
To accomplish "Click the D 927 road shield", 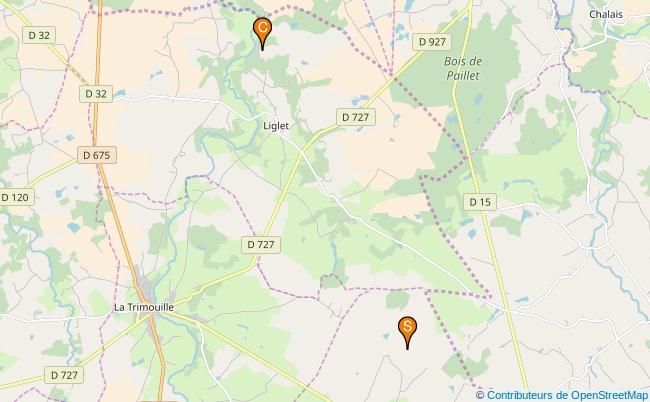I will pyautogui.click(x=432, y=42).
